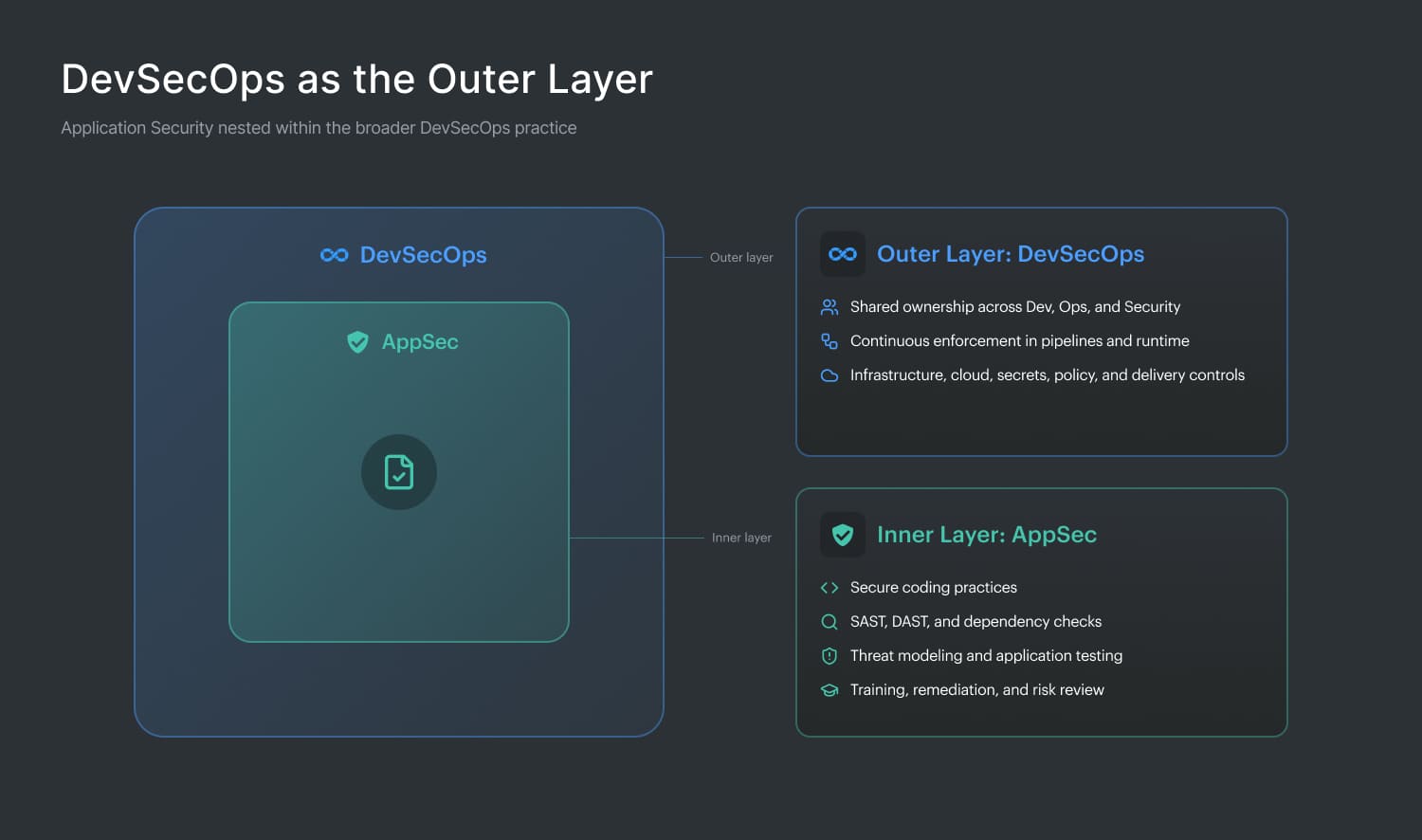Click the cloud icon beside Infrastructure controls
The width and height of the screenshot is (1422, 840).
(829, 374)
